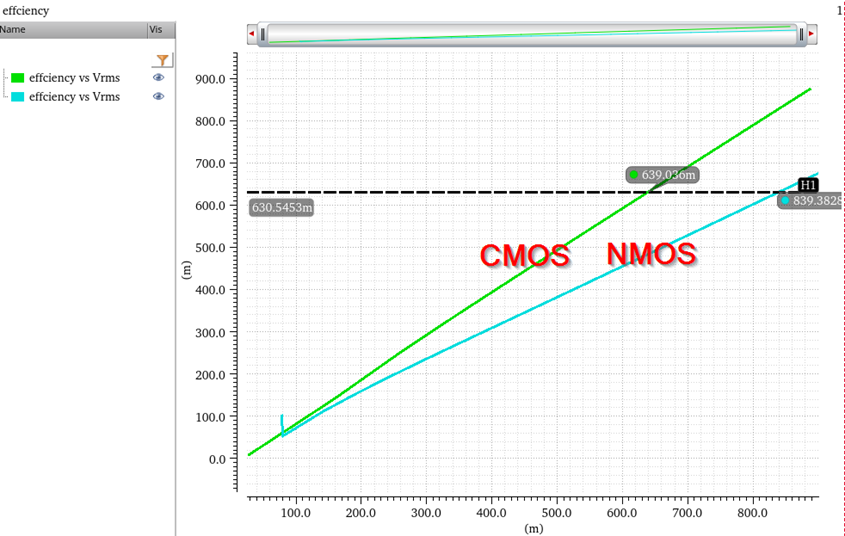Image resolution: width=845 pixels, height=536 pixels.
Task: Select the H1 horizontal marker label
Action: (x=808, y=185)
